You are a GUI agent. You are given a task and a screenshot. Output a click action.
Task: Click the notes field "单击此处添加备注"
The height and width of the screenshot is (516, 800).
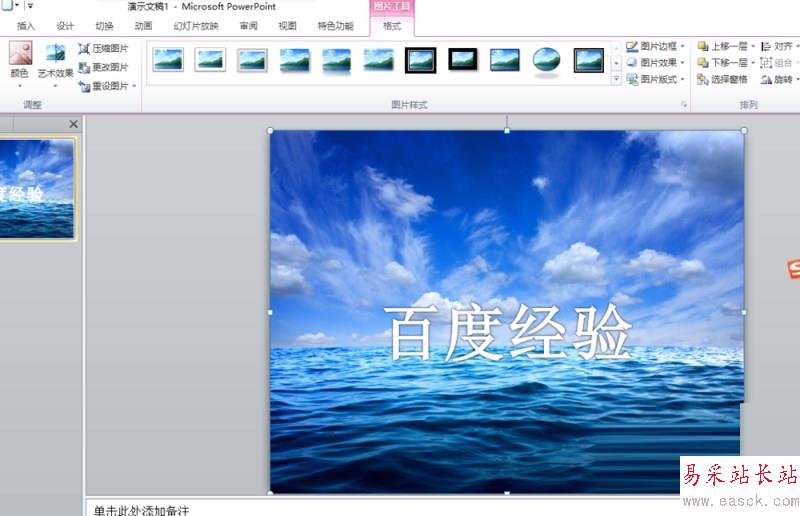[x=141, y=510]
